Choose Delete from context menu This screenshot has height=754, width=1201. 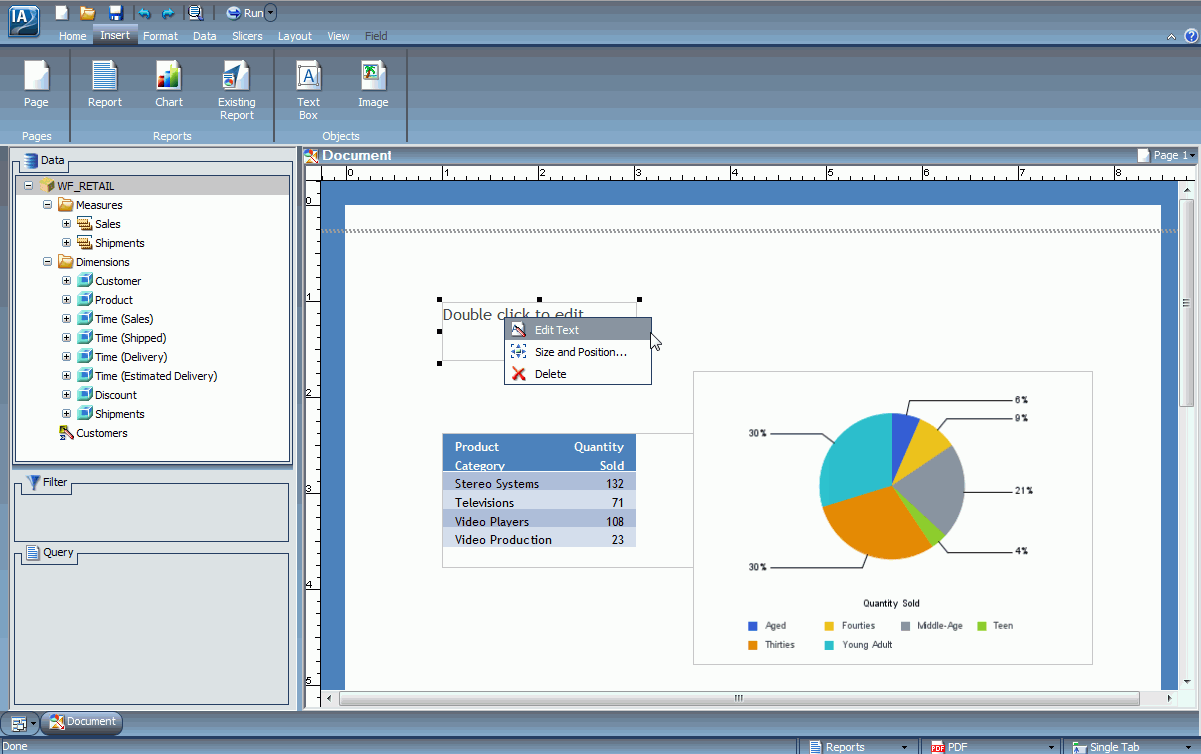pos(578,374)
